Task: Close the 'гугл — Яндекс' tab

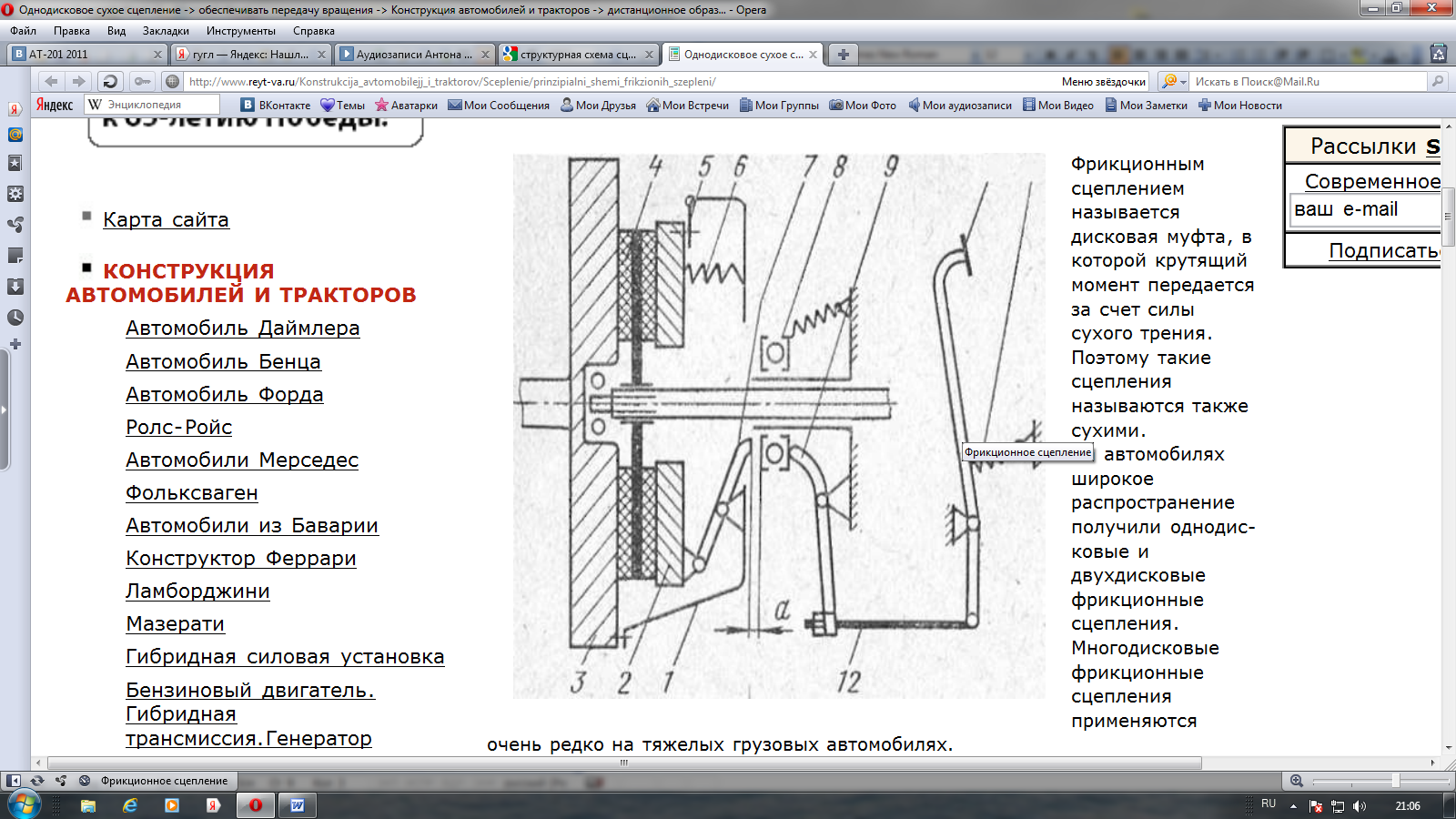Action: [321, 55]
